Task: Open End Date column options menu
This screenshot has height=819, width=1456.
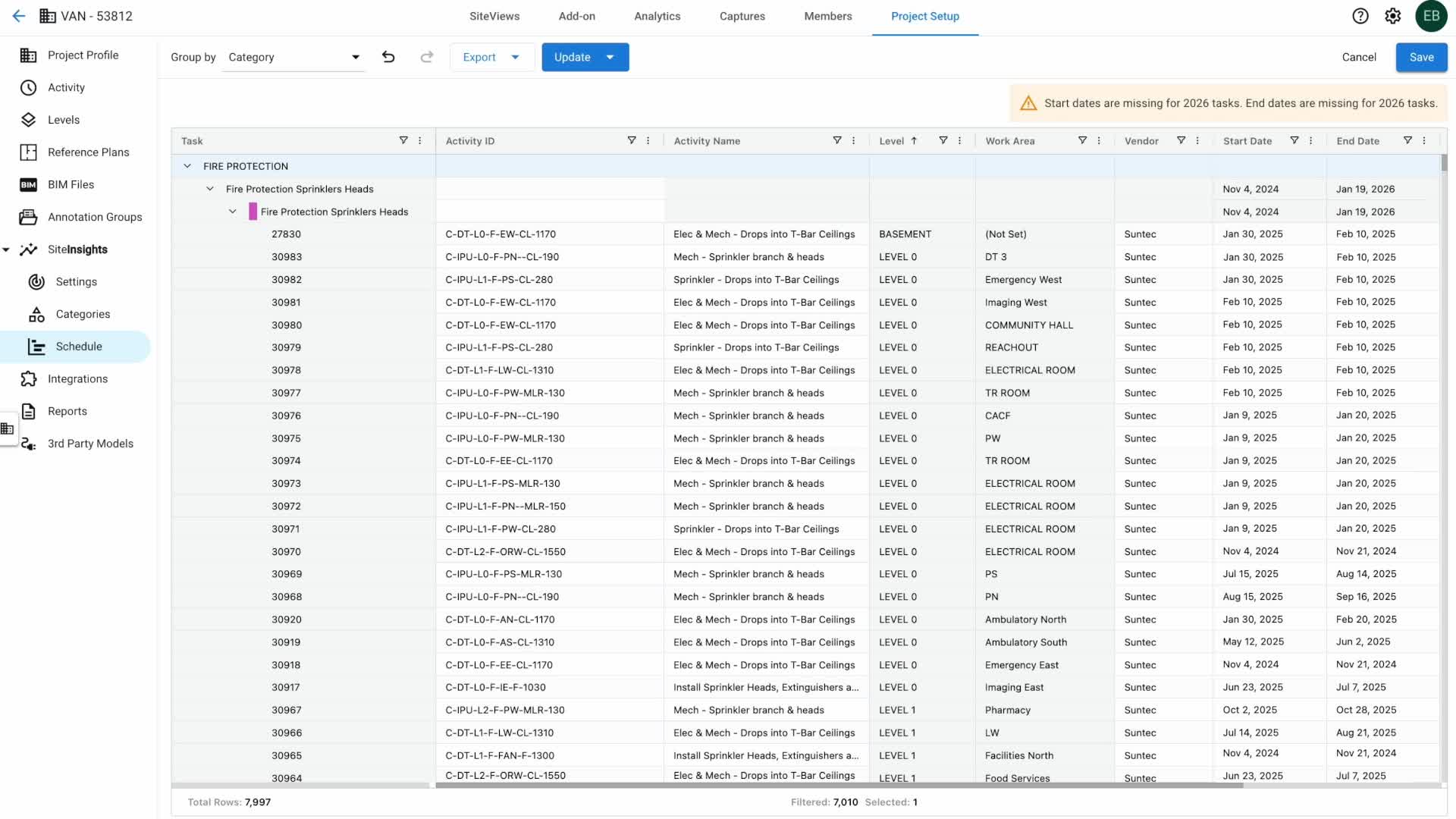Action: pyautogui.click(x=1424, y=140)
